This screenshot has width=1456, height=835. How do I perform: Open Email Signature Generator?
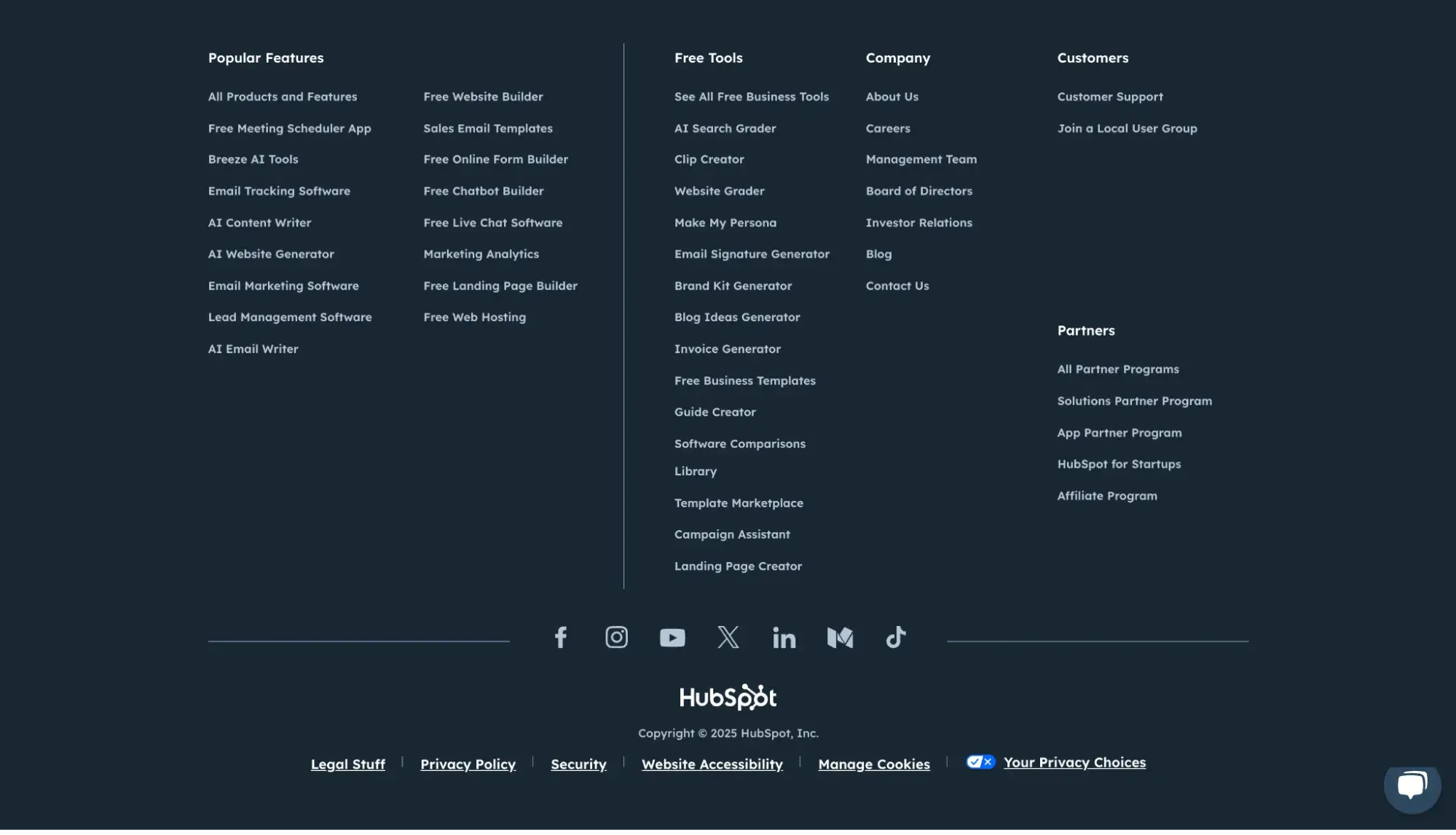752,256
